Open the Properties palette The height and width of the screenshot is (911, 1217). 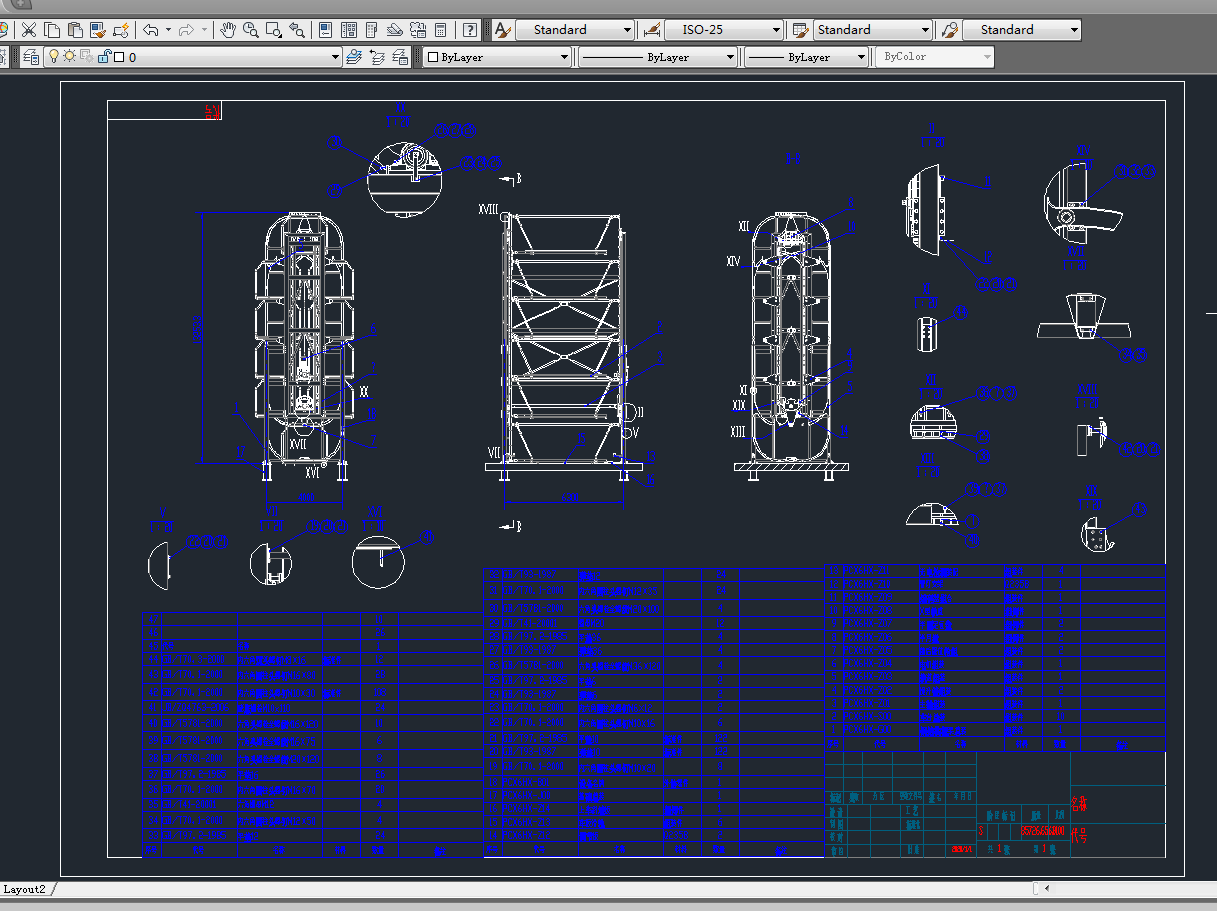tap(326, 30)
